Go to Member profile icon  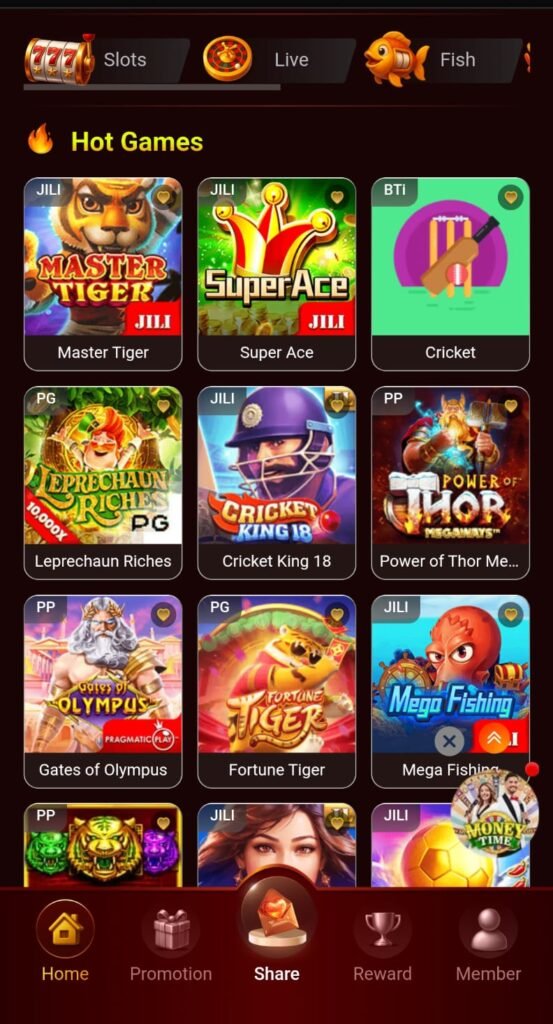(488, 929)
